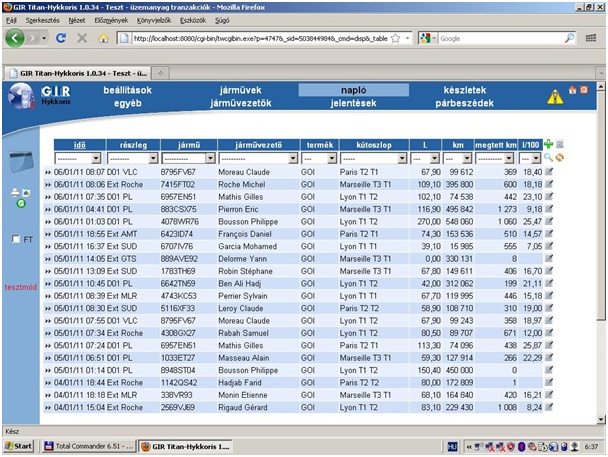The height and width of the screenshot is (457, 608).
Task: Edit the Pierron Eric row
Action: (x=549, y=209)
